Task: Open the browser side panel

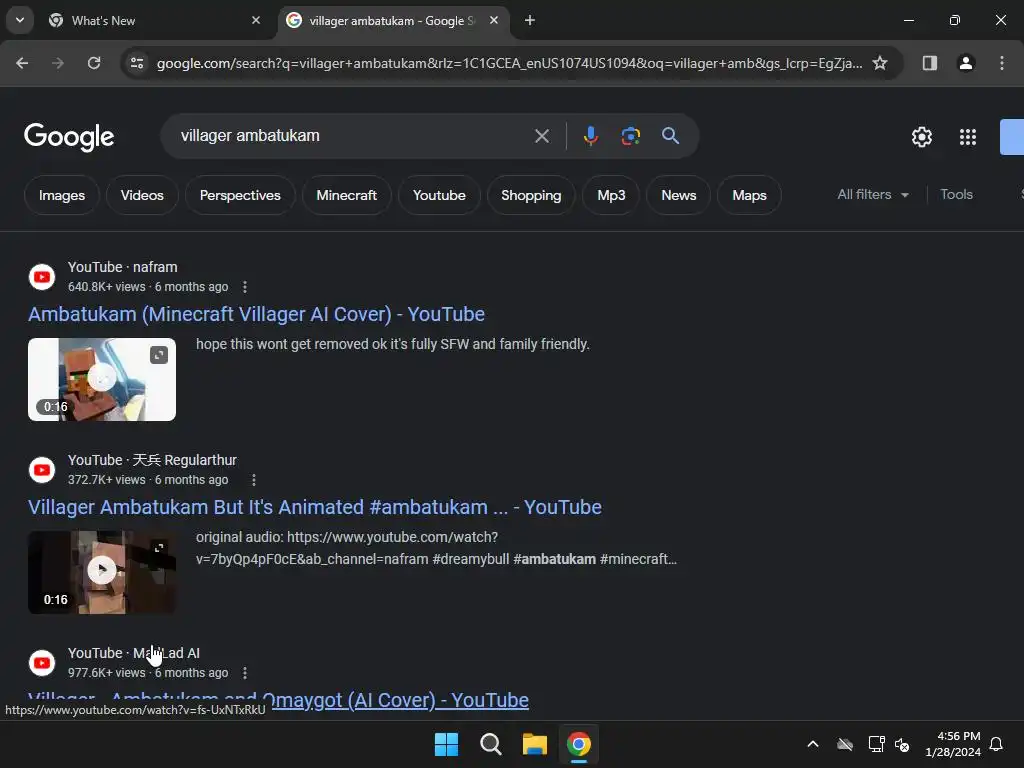Action: 929,63
